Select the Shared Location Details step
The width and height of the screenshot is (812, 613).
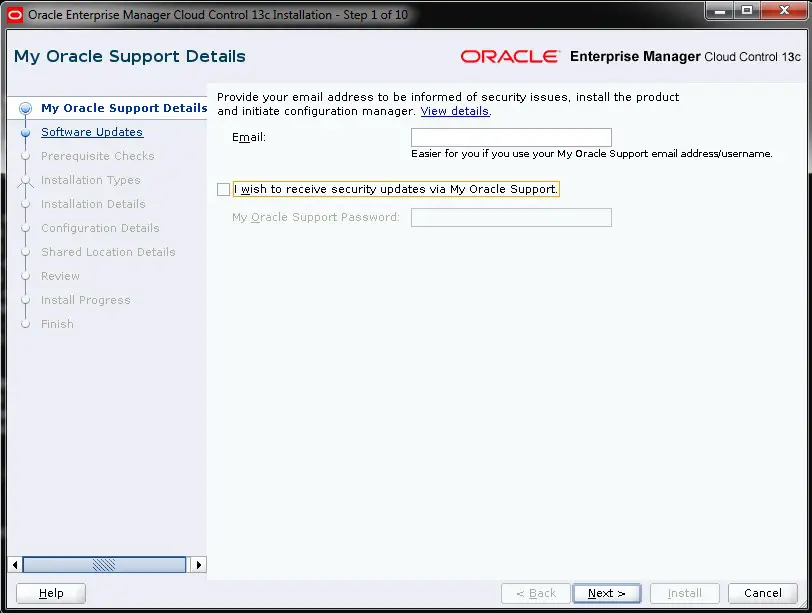(x=108, y=252)
